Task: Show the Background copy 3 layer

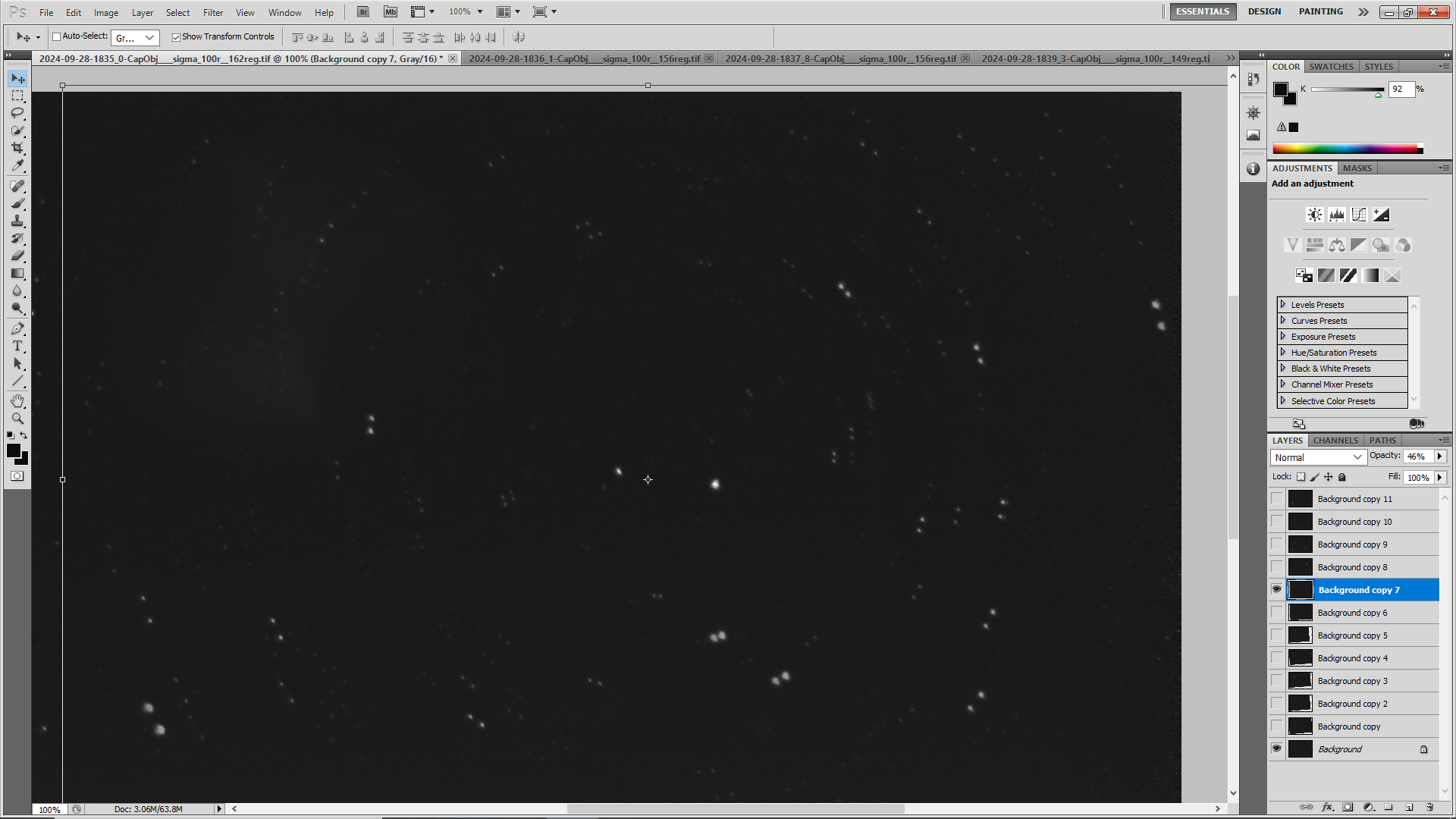Action: coord(1277,680)
